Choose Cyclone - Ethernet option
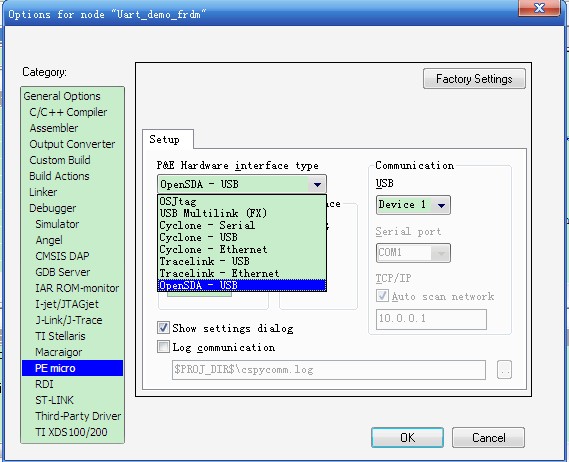569x462 pixels. [242, 249]
